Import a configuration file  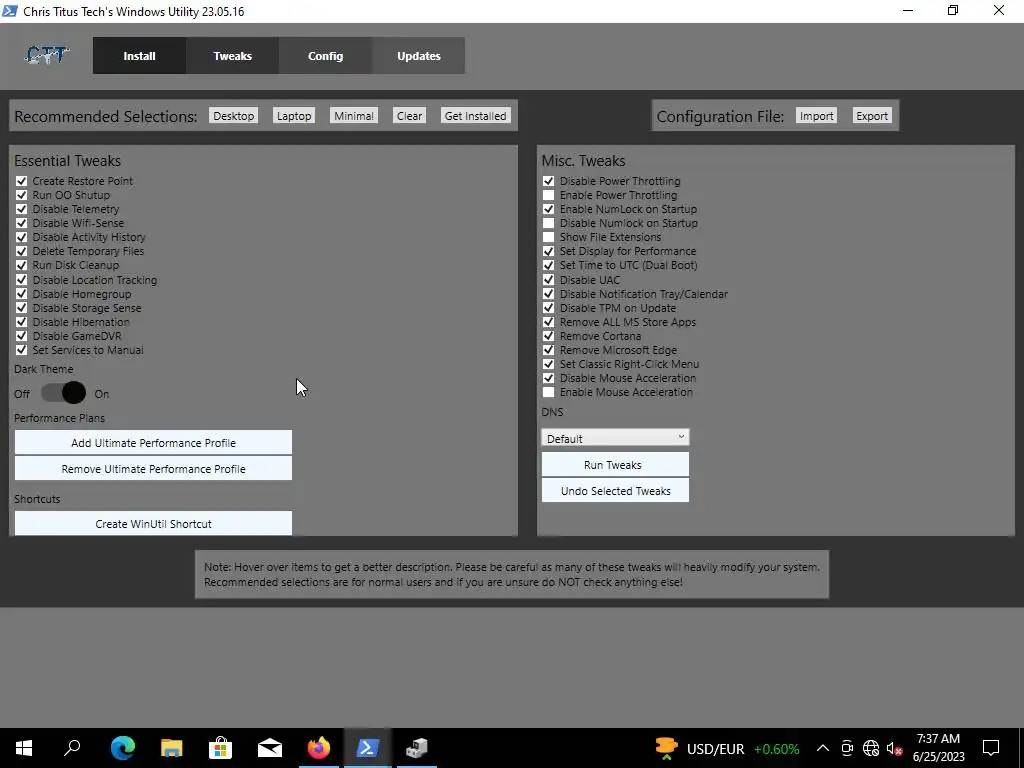pos(816,116)
